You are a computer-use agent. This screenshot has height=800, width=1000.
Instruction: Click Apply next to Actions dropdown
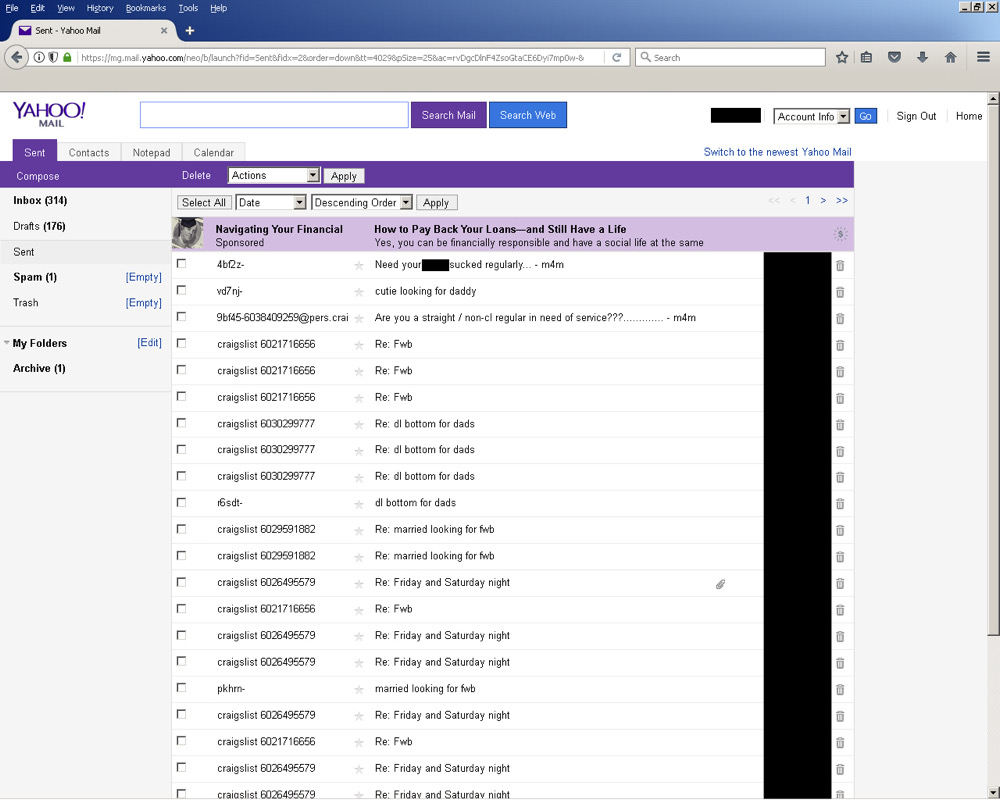pyautogui.click(x=344, y=176)
